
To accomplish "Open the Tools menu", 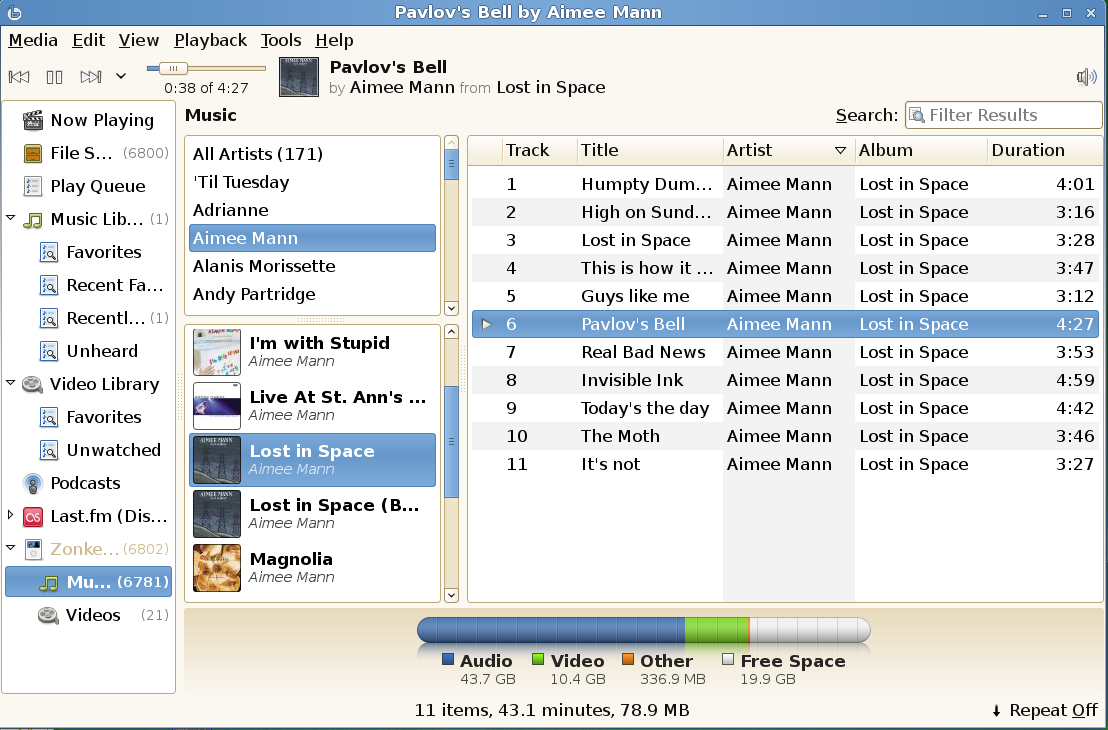I will coord(281,40).
